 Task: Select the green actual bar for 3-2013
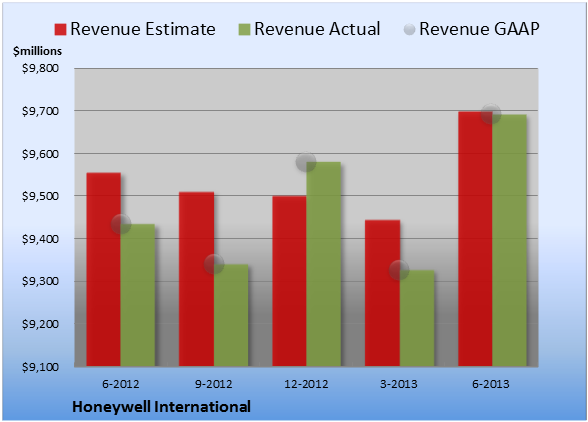(x=417, y=318)
